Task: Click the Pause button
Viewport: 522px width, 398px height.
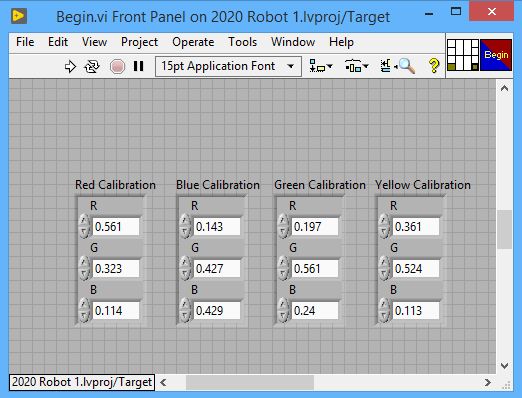Action: click(138, 66)
